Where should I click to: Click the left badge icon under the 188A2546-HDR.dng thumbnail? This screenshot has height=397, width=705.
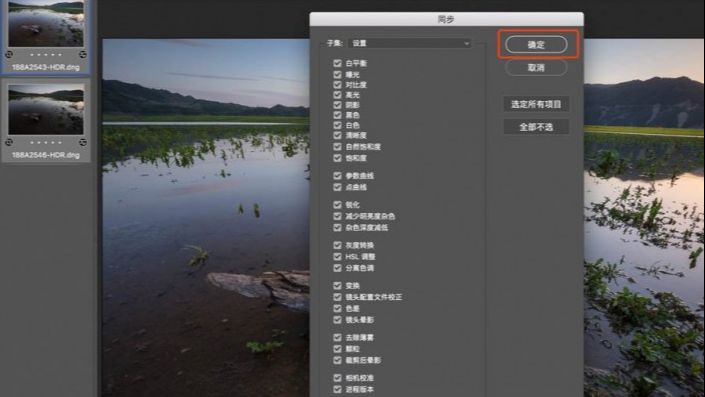(x=9, y=142)
